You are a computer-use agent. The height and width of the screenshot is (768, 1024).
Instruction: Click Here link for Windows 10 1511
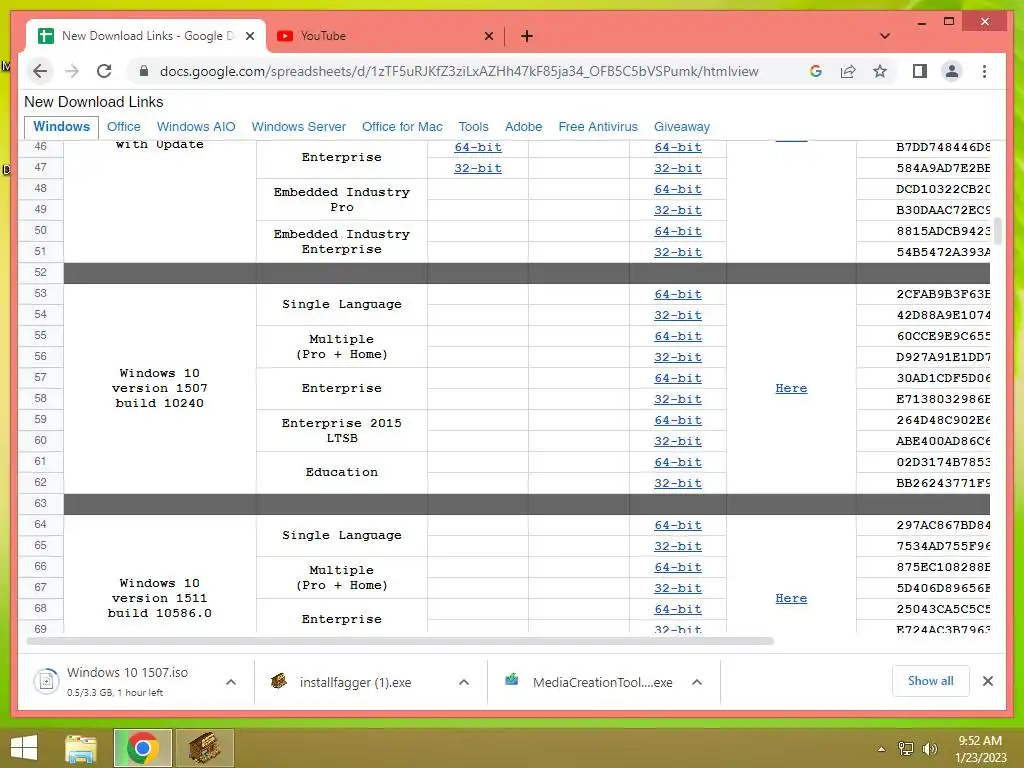[x=791, y=598]
